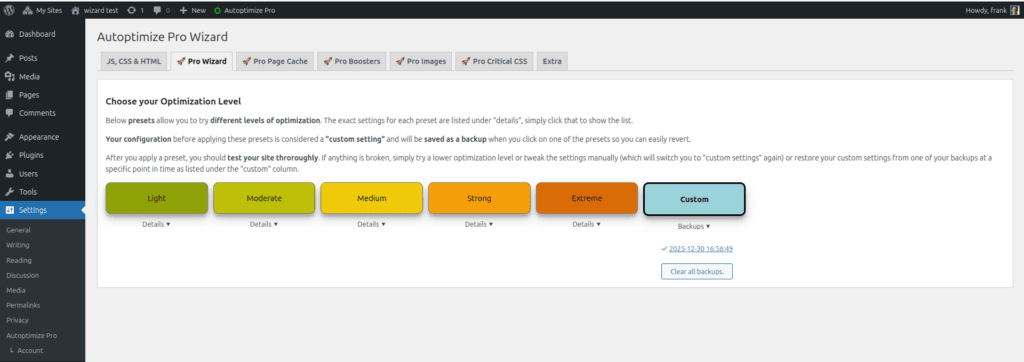Screen dimensions: 1024x362
Task: Restore backup 2025-12-30 16:56:49
Action: click(701, 248)
